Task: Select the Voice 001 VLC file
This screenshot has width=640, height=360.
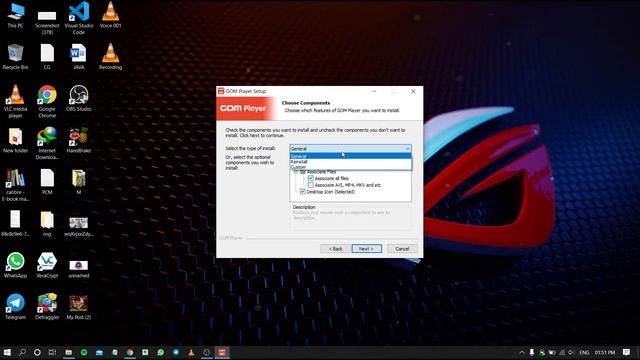Action: point(110,16)
